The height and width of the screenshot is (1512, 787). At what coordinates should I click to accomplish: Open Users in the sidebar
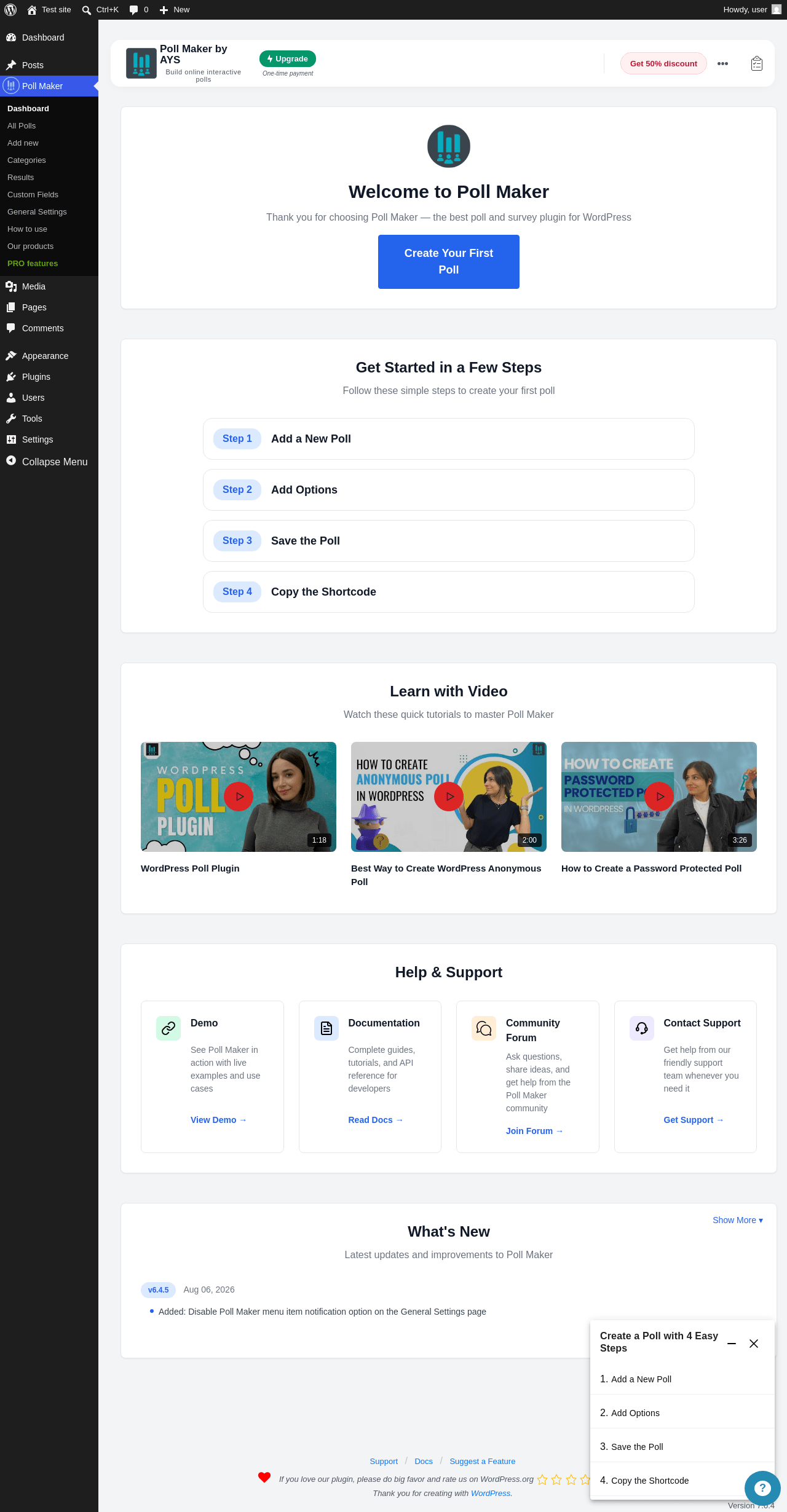[49, 398]
